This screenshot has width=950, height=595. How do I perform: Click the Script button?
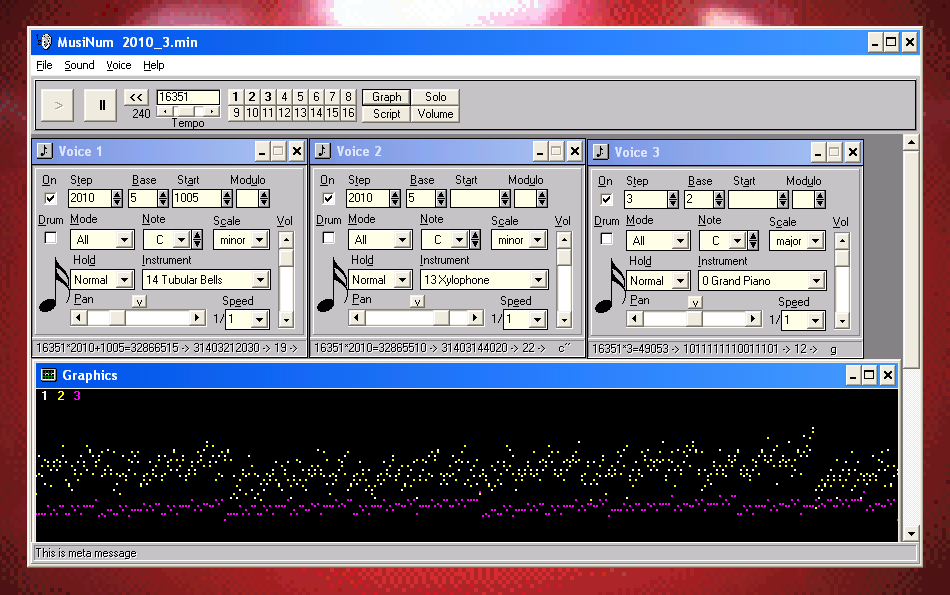click(387, 114)
